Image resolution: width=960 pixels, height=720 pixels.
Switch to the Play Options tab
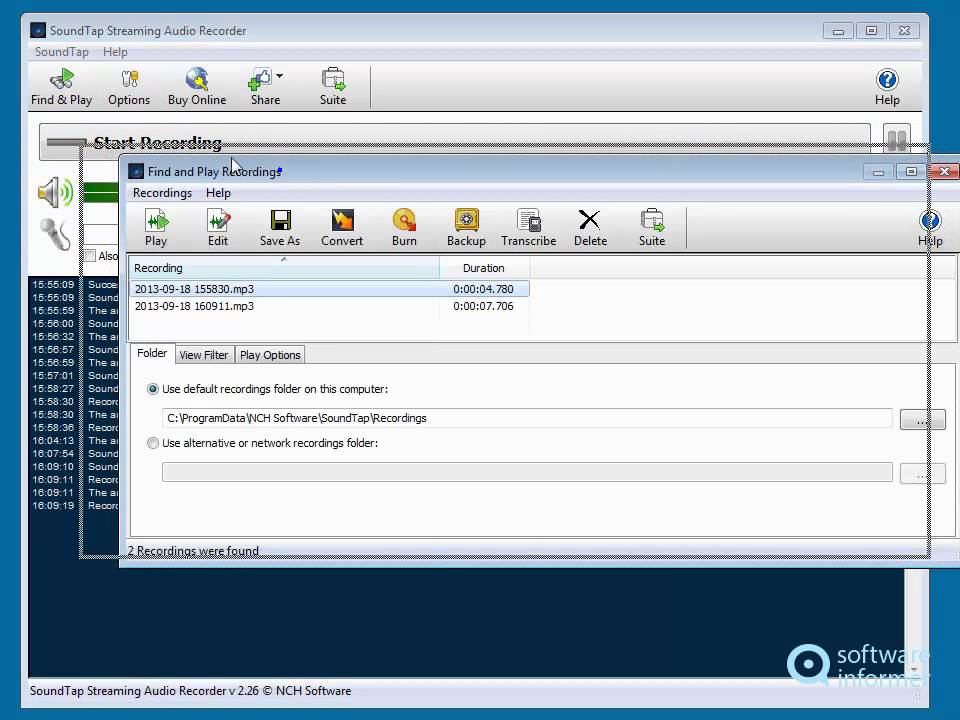[x=270, y=355]
